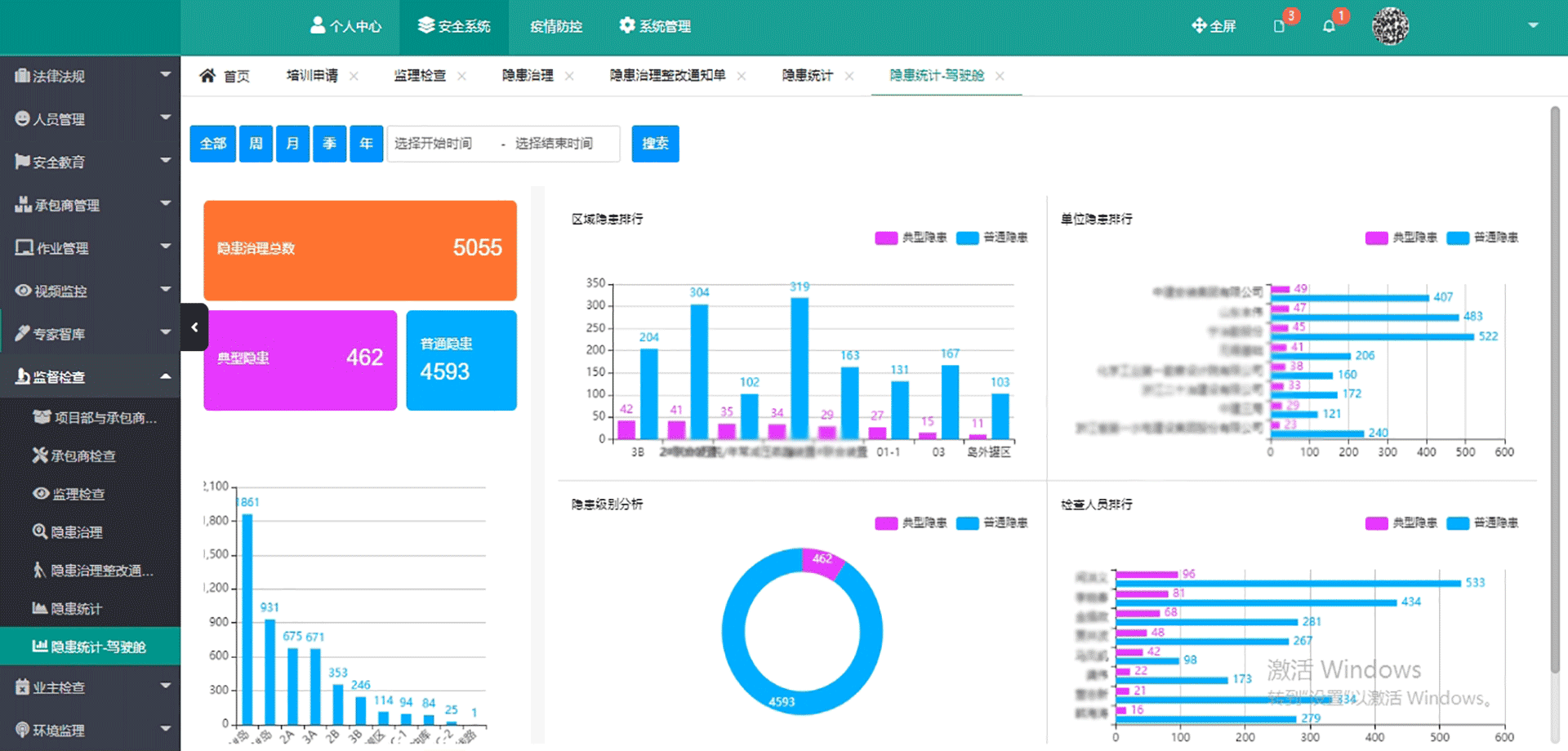Viewport: 1568px width, 751px height.
Task: Go to the 首页 home tab
Action: [x=225, y=76]
